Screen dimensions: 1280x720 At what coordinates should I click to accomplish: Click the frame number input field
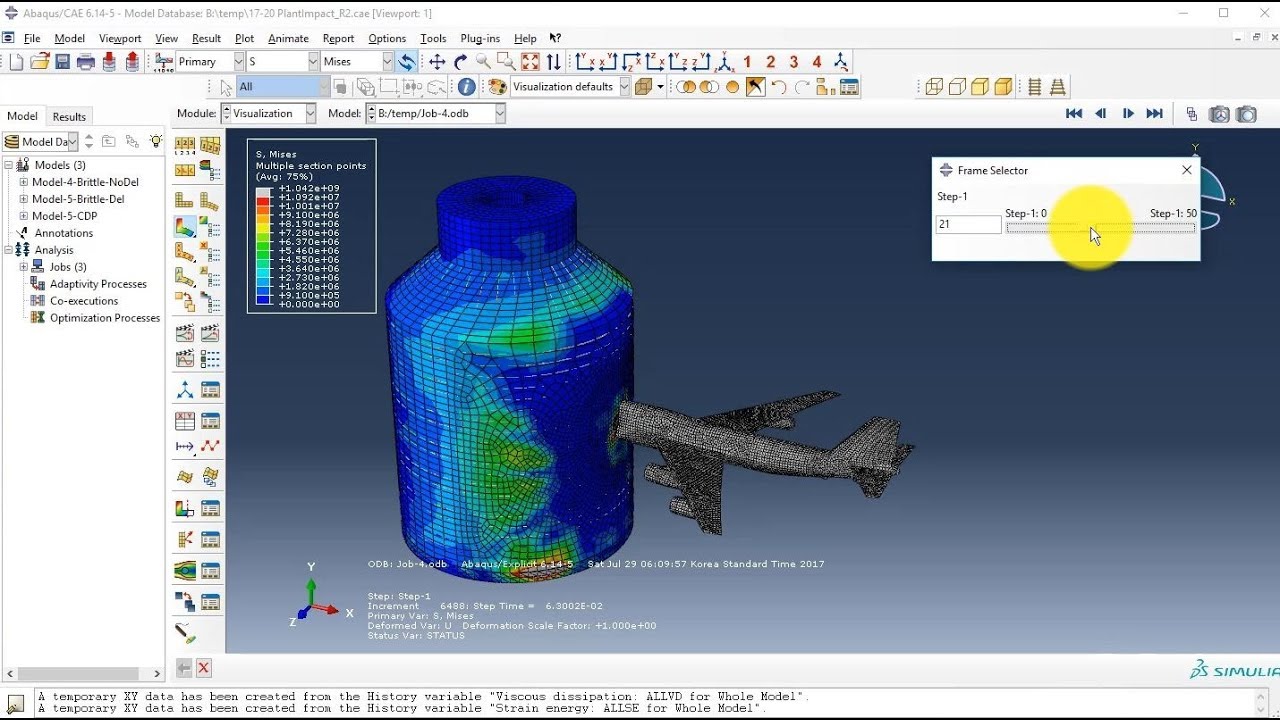click(968, 225)
